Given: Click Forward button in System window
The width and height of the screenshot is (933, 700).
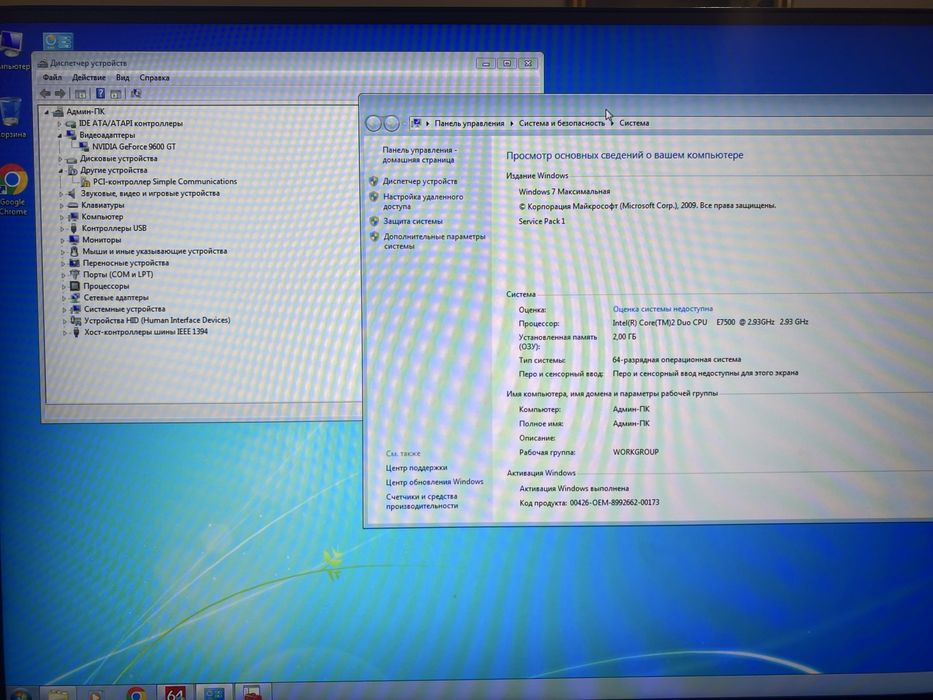Looking at the screenshot, I should point(392,123).
